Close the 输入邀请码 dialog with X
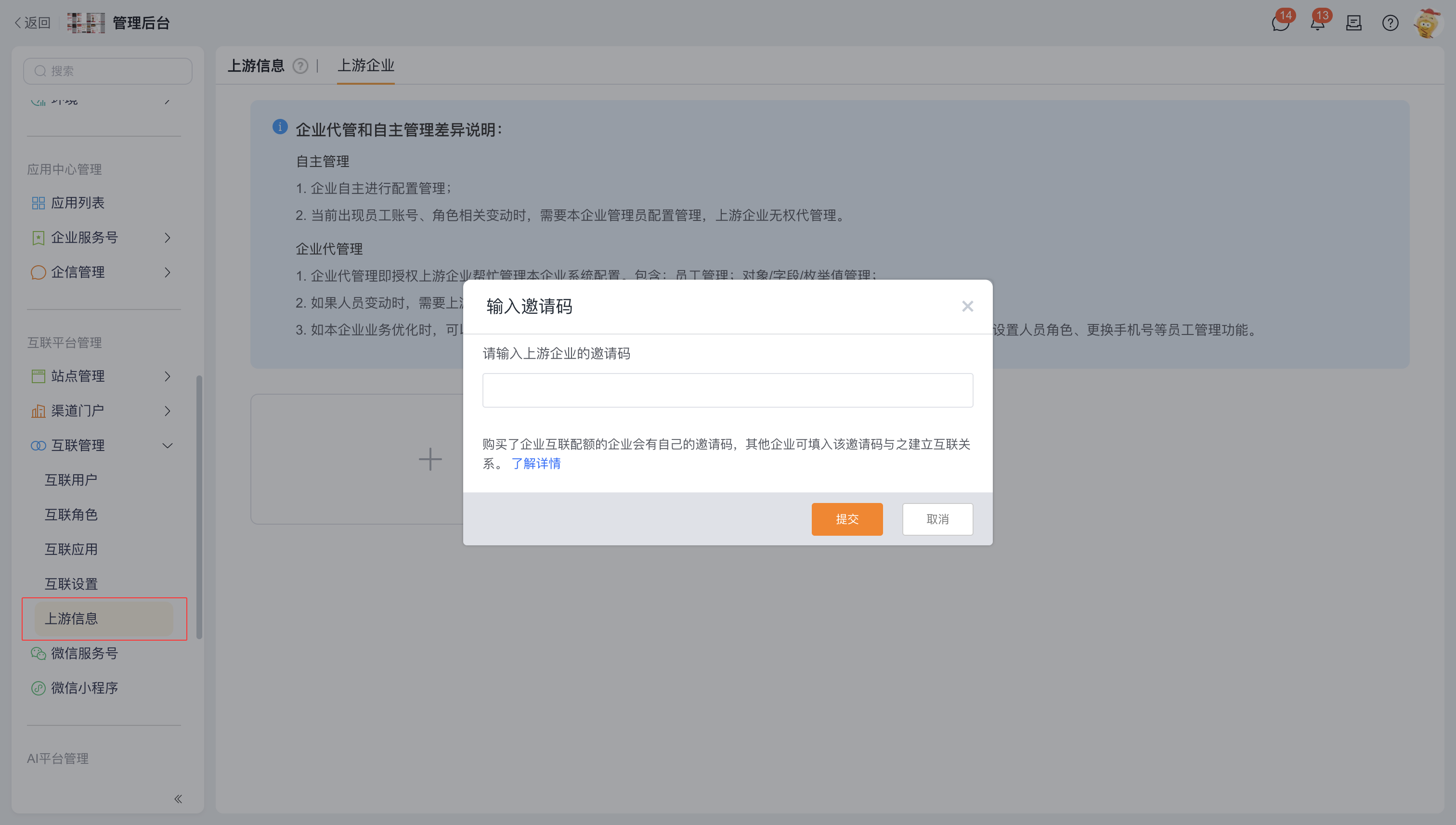This screenshot has width=1456, height=825. click(x=967, y=307)
